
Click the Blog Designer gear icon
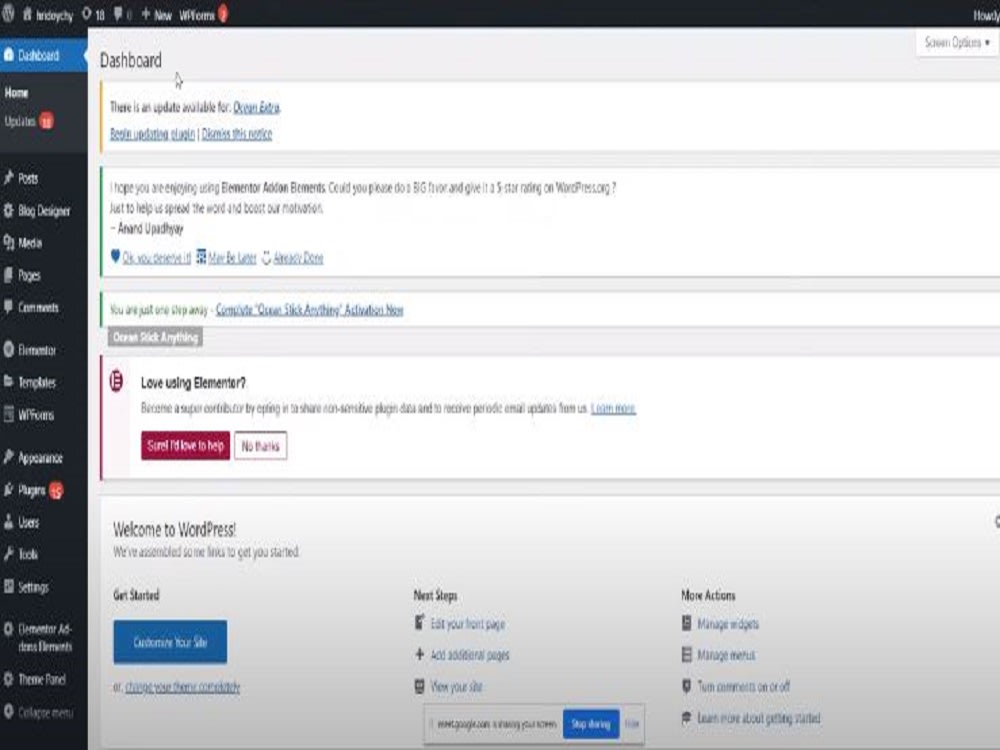click(8, 210)
